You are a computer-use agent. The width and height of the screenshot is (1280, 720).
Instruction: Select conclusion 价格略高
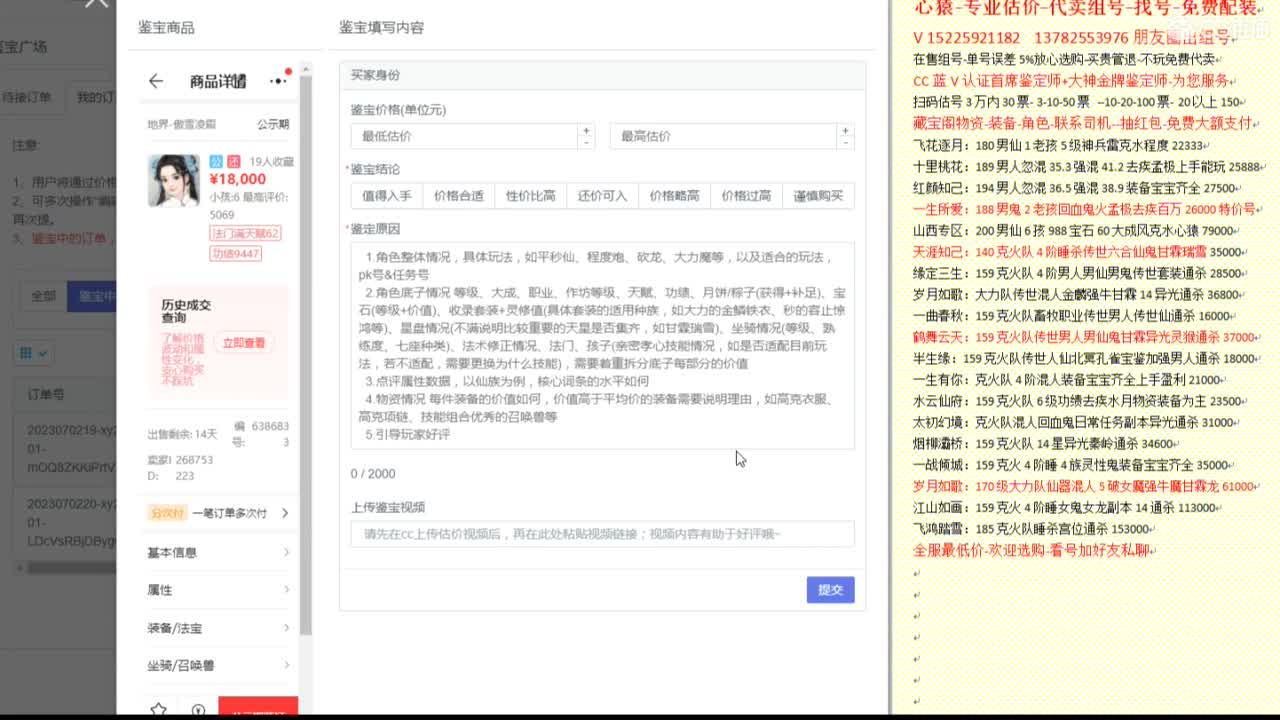point(675,196)
